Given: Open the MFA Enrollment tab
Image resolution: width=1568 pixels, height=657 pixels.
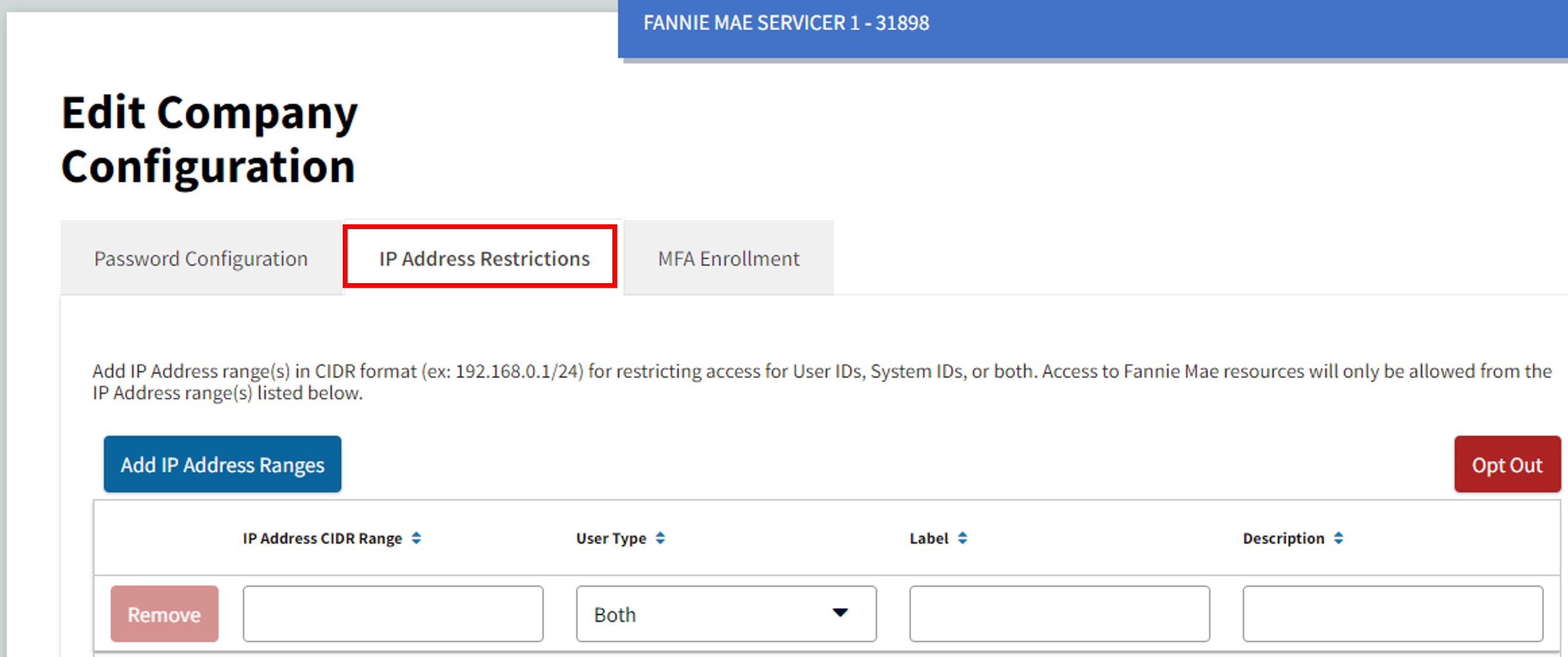Looking at the screenshot, I should click(x=728, y=258).
